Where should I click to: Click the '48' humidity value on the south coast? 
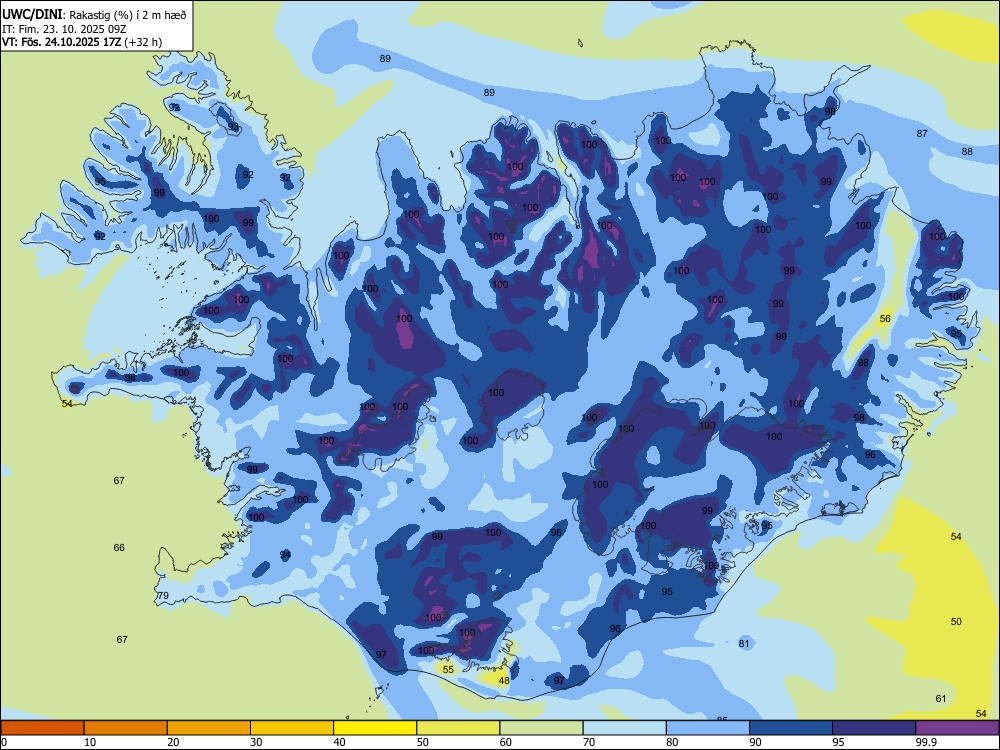(504, 680)
